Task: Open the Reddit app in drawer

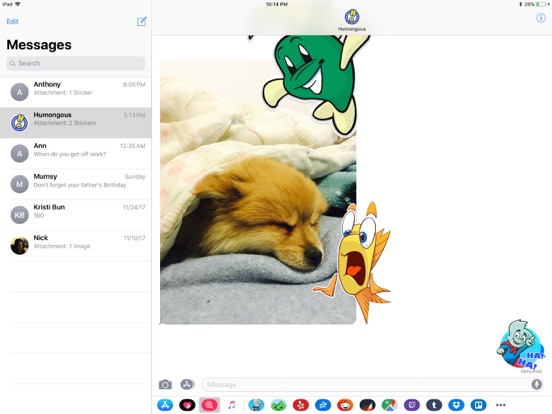Action: pyautogui.click(x=345, y=405)
